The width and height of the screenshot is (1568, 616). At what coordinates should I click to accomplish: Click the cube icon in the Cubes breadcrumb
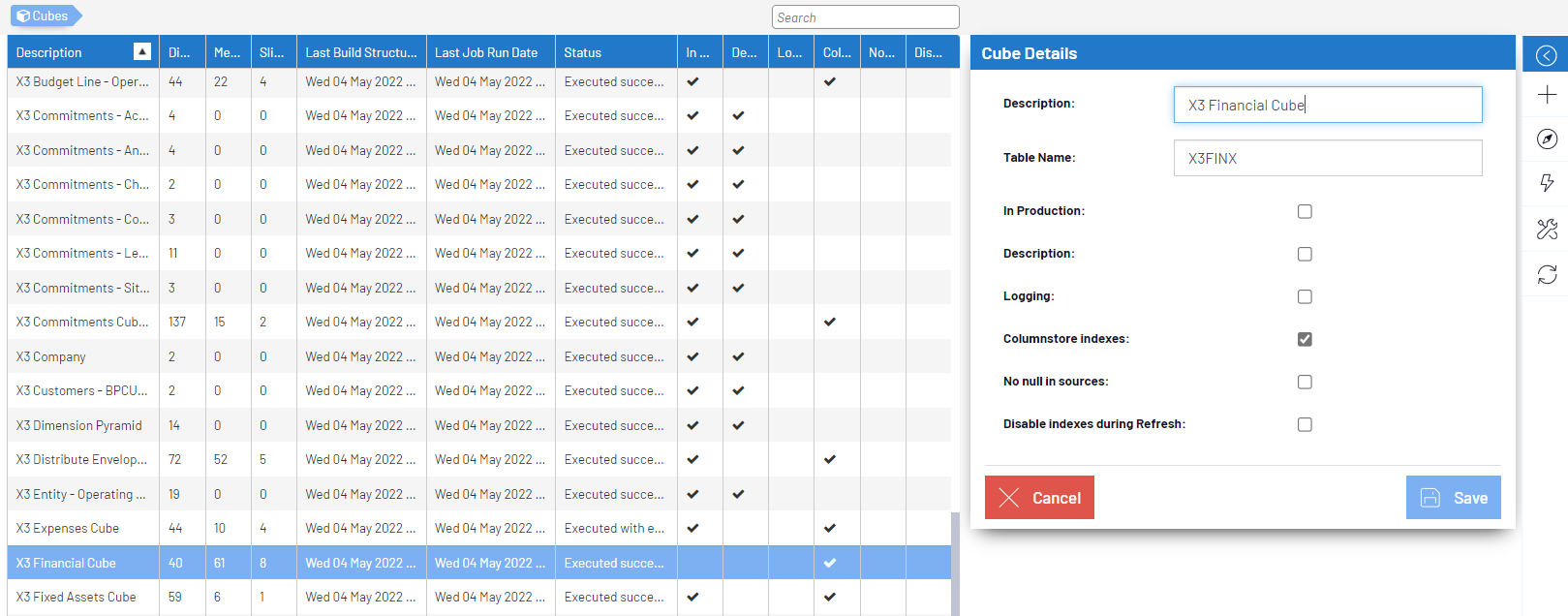point(23,16)
